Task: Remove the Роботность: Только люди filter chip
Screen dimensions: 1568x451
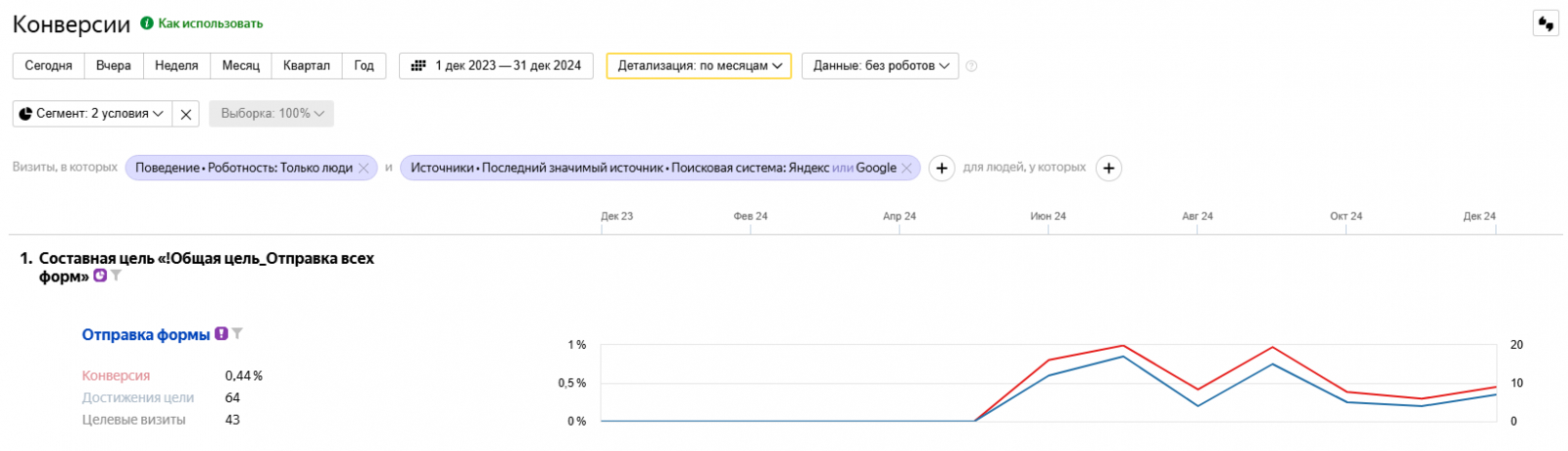Action: point(364,169)
